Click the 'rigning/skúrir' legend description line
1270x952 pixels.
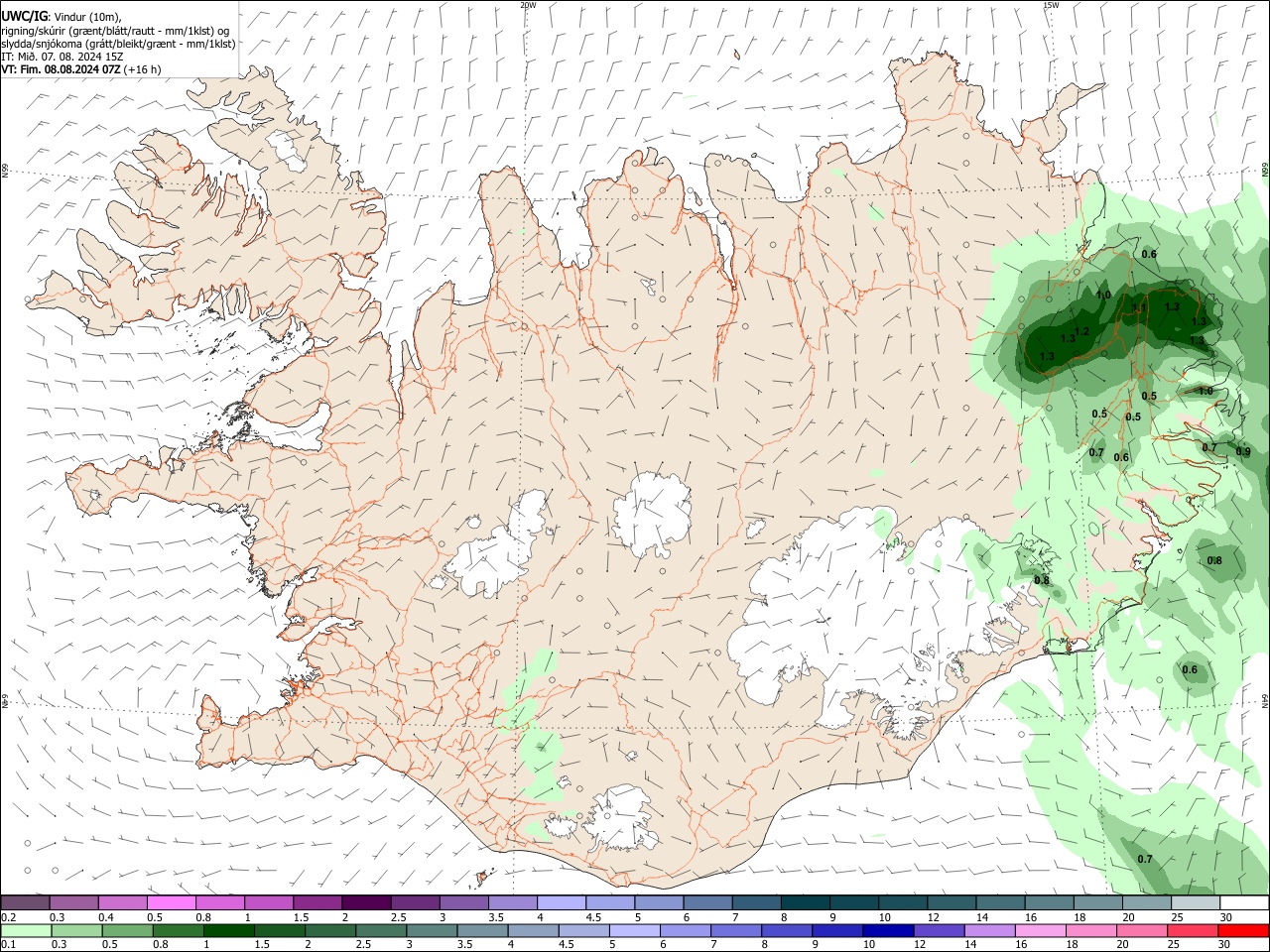point(115,31)
